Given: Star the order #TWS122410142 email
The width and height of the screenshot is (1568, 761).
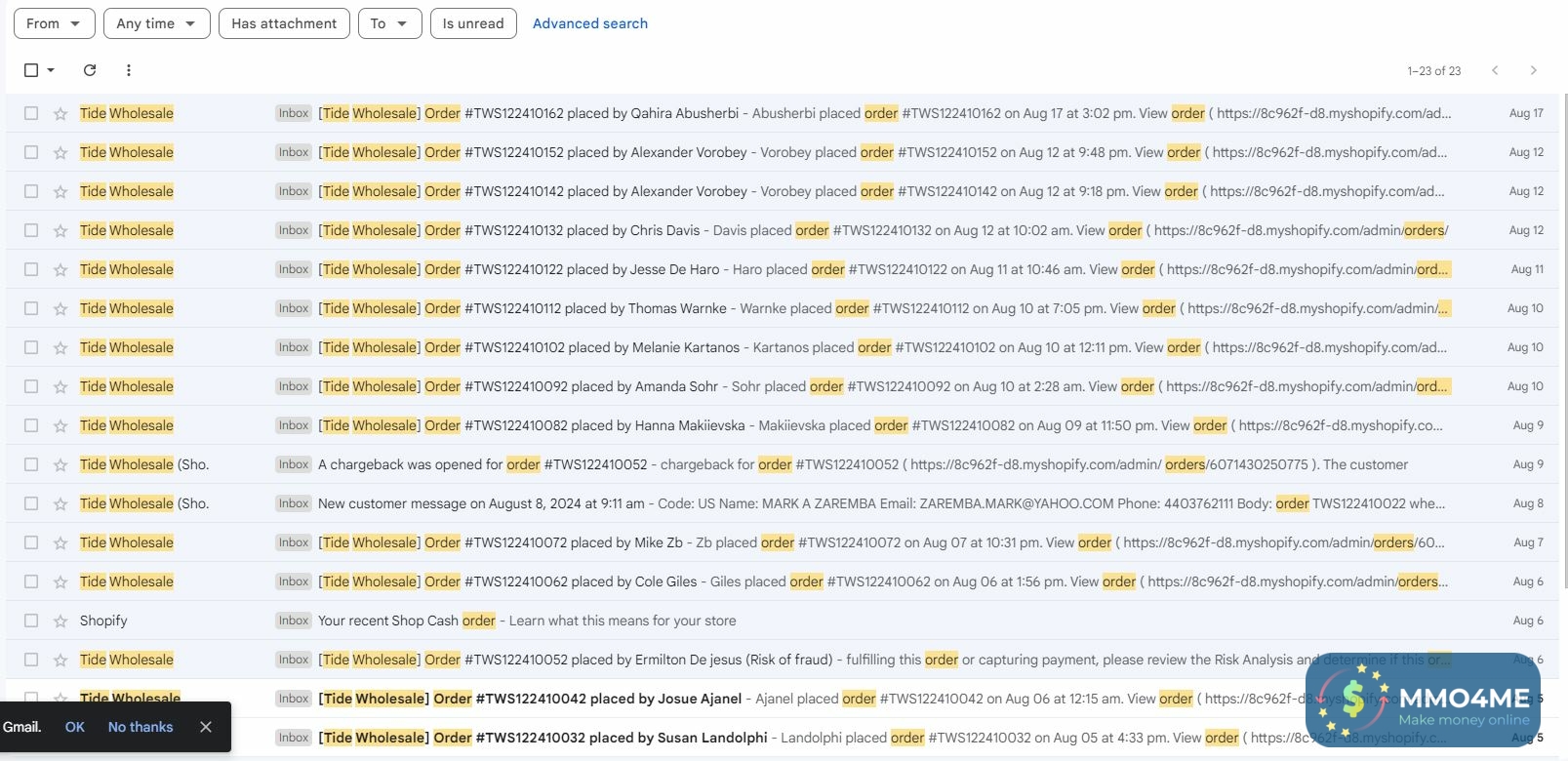Looking at the screenshot, I should coord(60,191).
